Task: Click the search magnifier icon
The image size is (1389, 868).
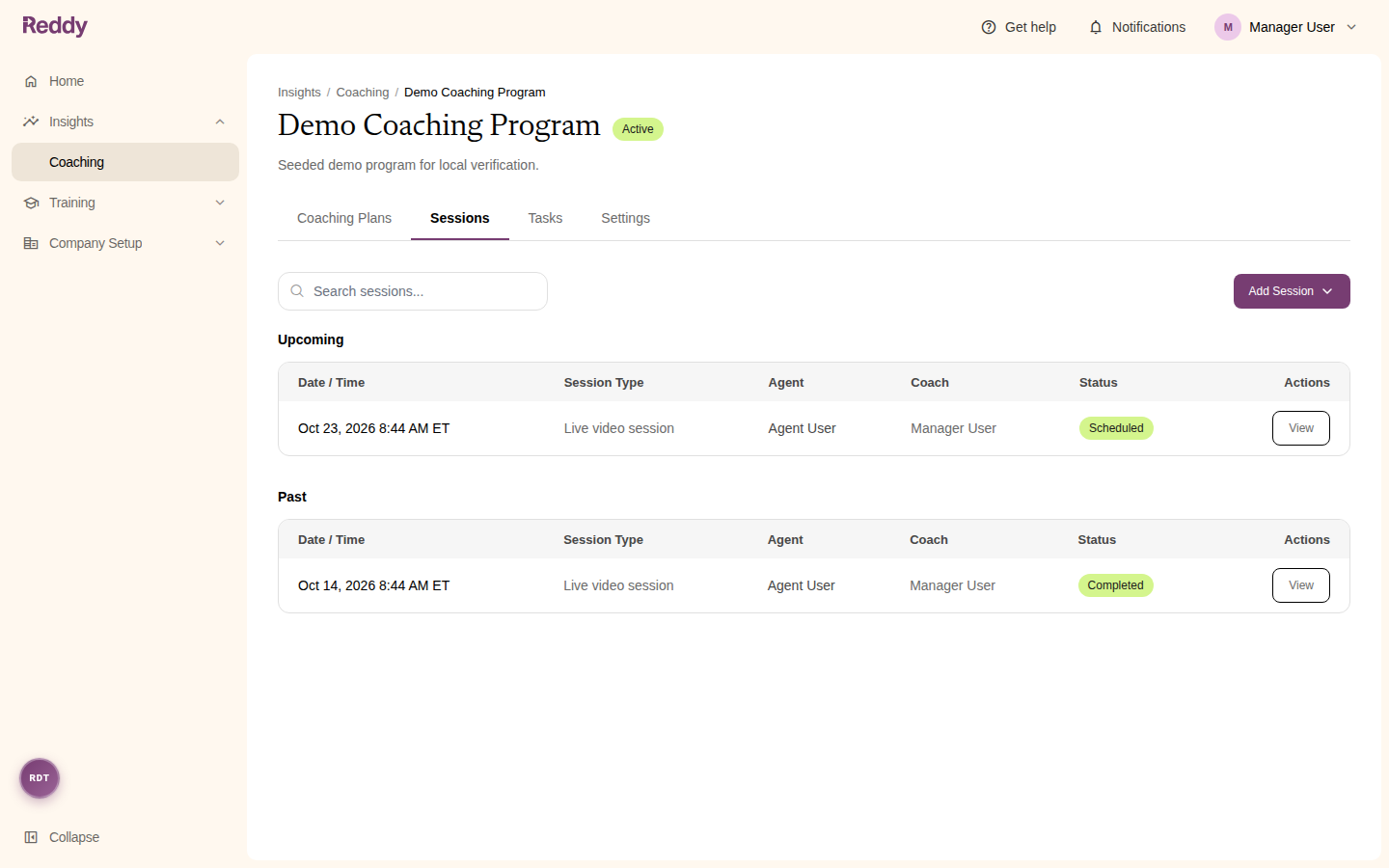Action: [x=297, y=291]
